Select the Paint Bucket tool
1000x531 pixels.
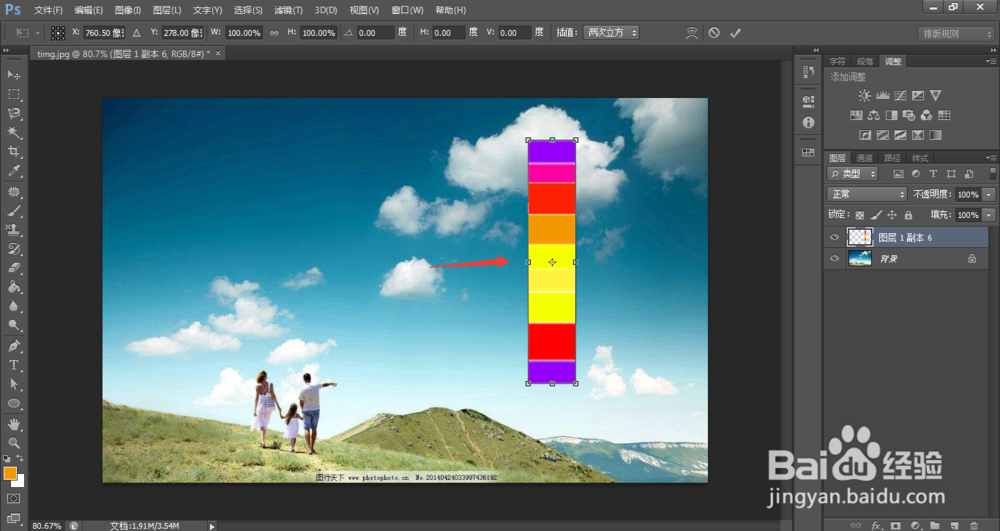[x=13, y=287]
